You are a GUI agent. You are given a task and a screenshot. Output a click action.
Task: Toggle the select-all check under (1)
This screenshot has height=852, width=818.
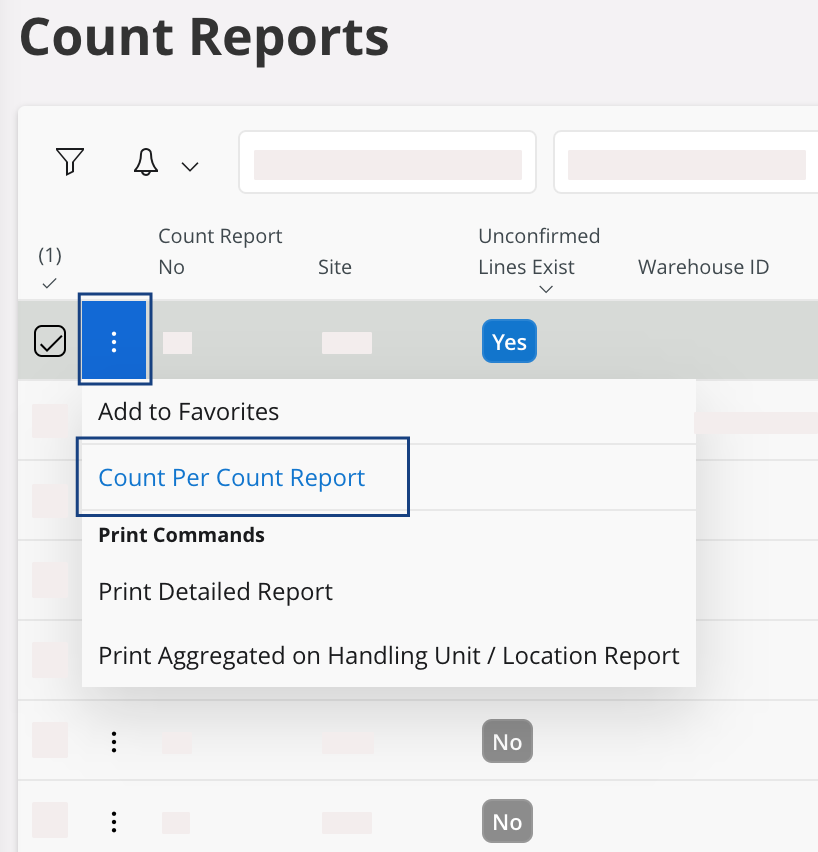point(49,284)
